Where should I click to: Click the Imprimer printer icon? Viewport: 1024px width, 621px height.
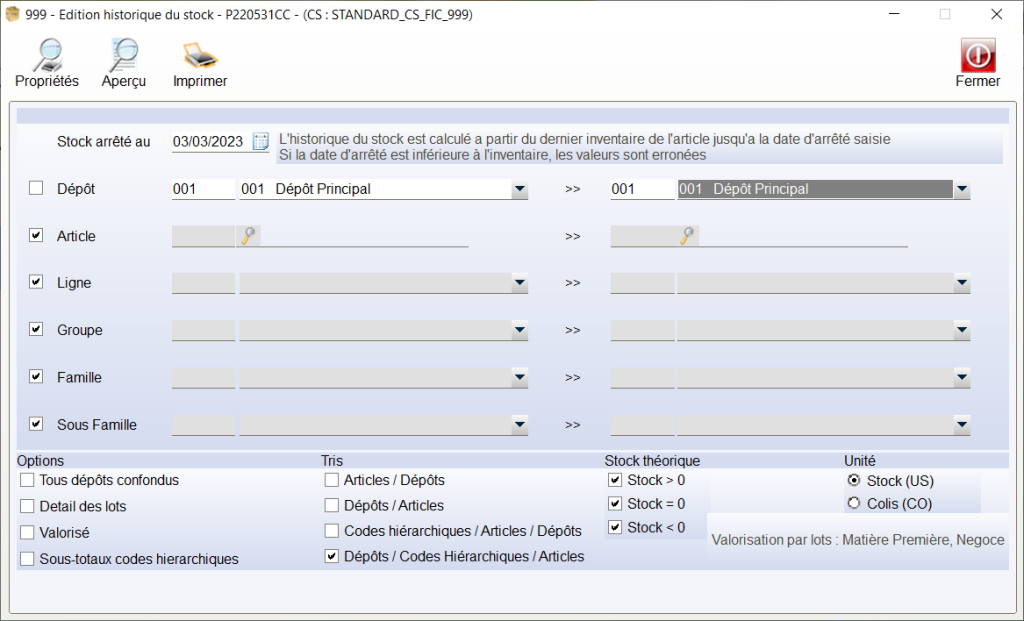tap(199, 55)
